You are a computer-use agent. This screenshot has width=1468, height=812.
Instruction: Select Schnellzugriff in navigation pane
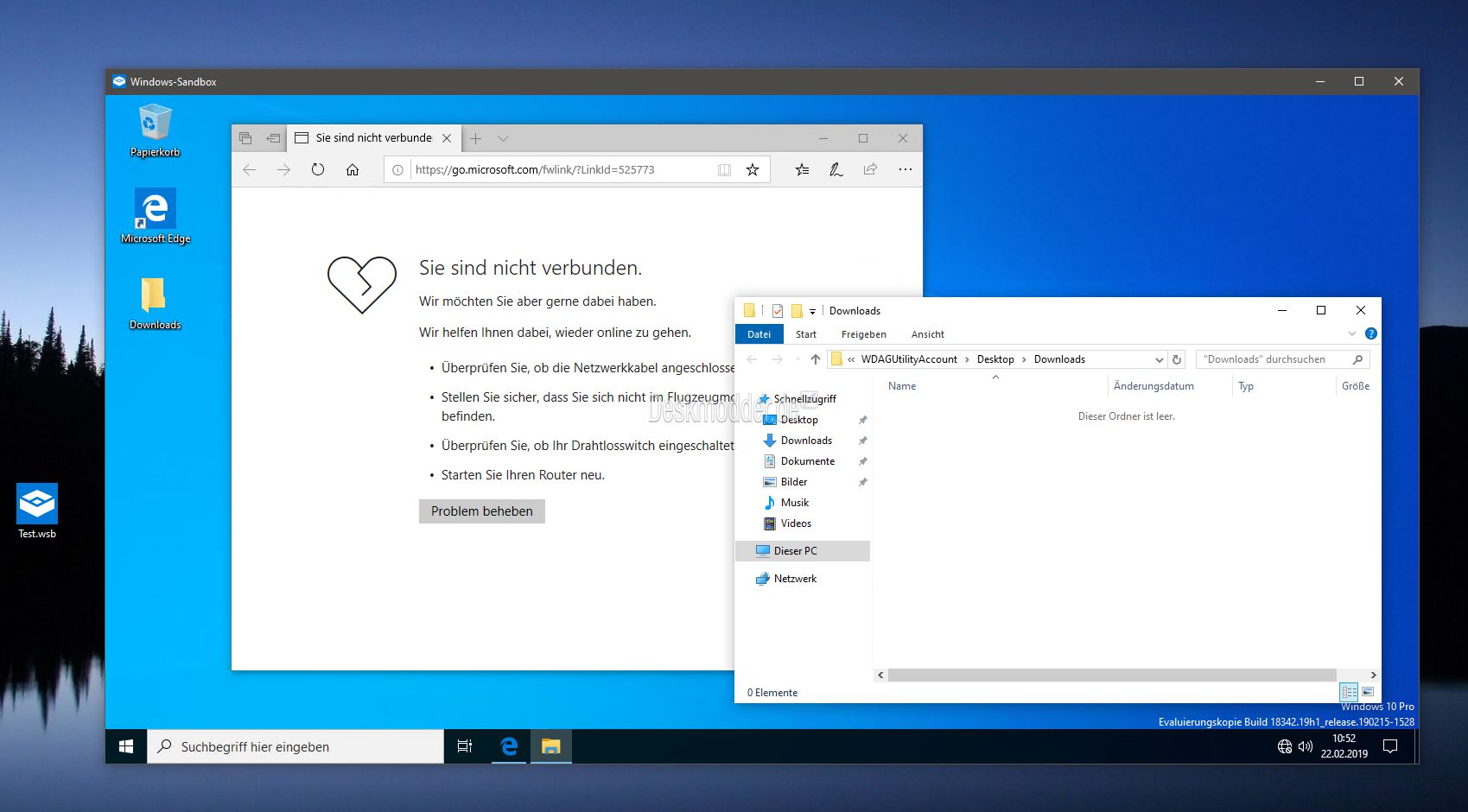pyautogui.click(x=804, y=399)
